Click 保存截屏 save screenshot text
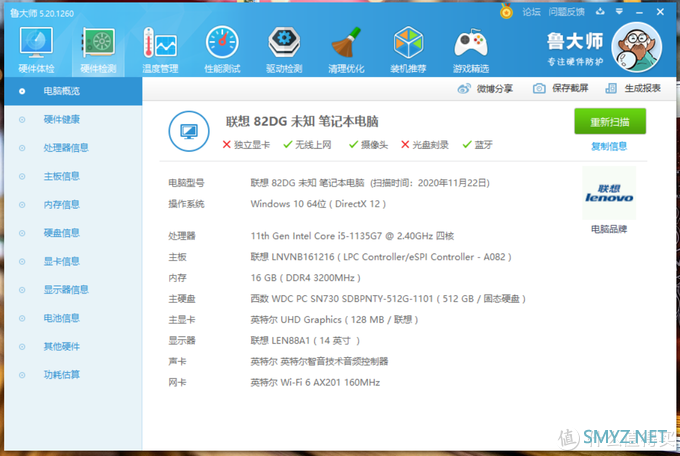Image resolution: width=680 pixels, height=456 pixels. [x=570, y=89]
